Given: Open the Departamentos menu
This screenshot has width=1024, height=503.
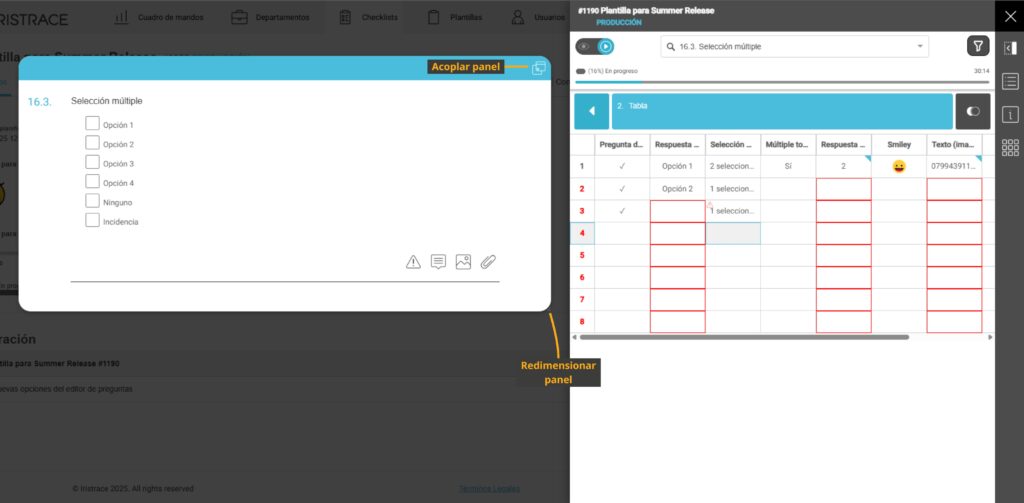Looking at the screenshot, I should point(269,17).
